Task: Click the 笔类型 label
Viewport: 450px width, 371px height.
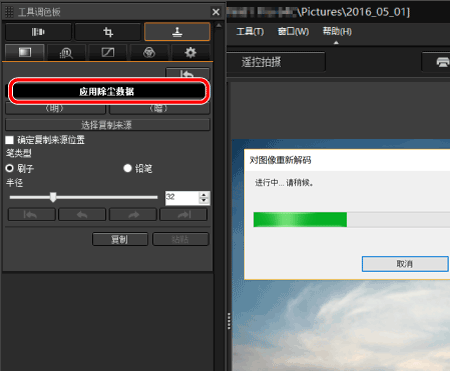Action: [19, 153]
